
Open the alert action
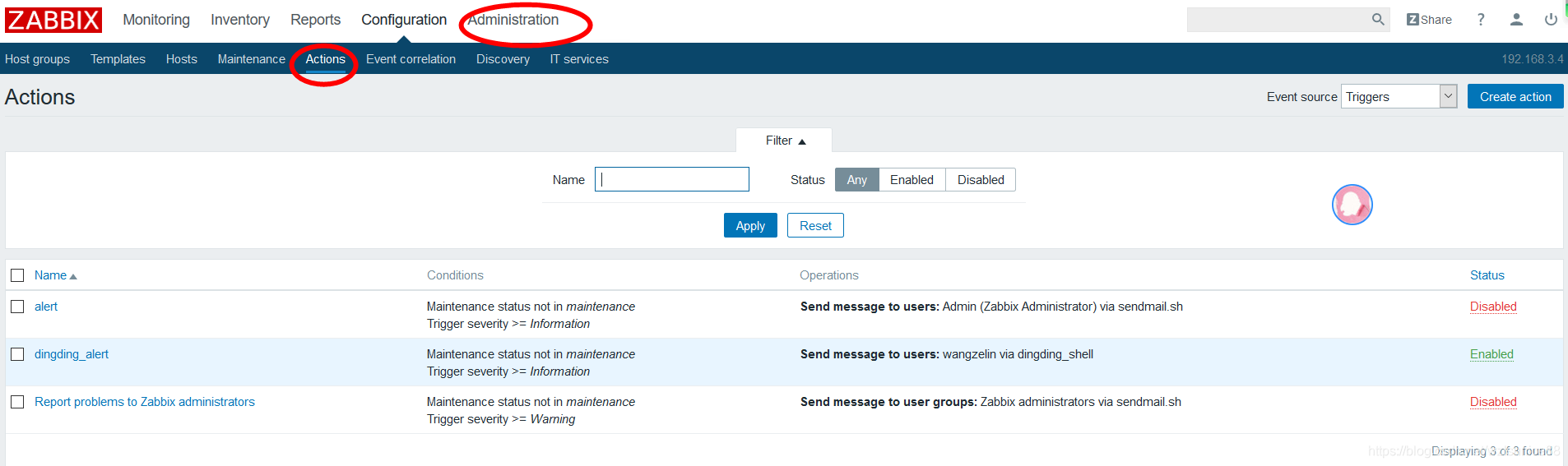[46, 307]
